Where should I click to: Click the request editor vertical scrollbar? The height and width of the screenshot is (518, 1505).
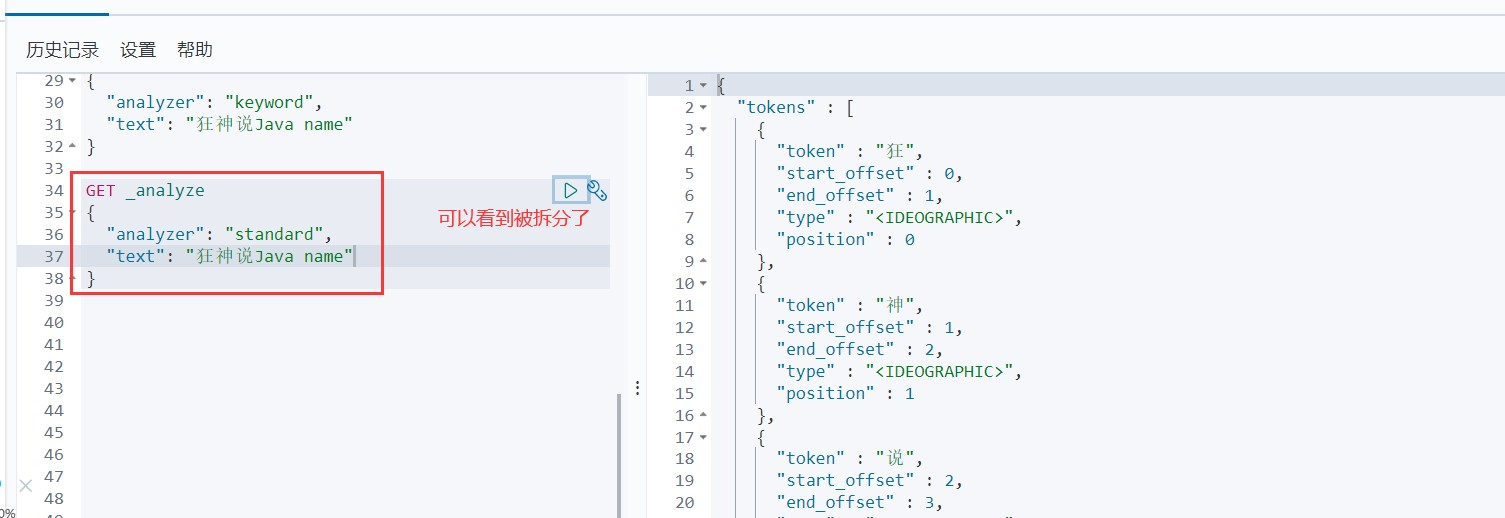(618, 450)
